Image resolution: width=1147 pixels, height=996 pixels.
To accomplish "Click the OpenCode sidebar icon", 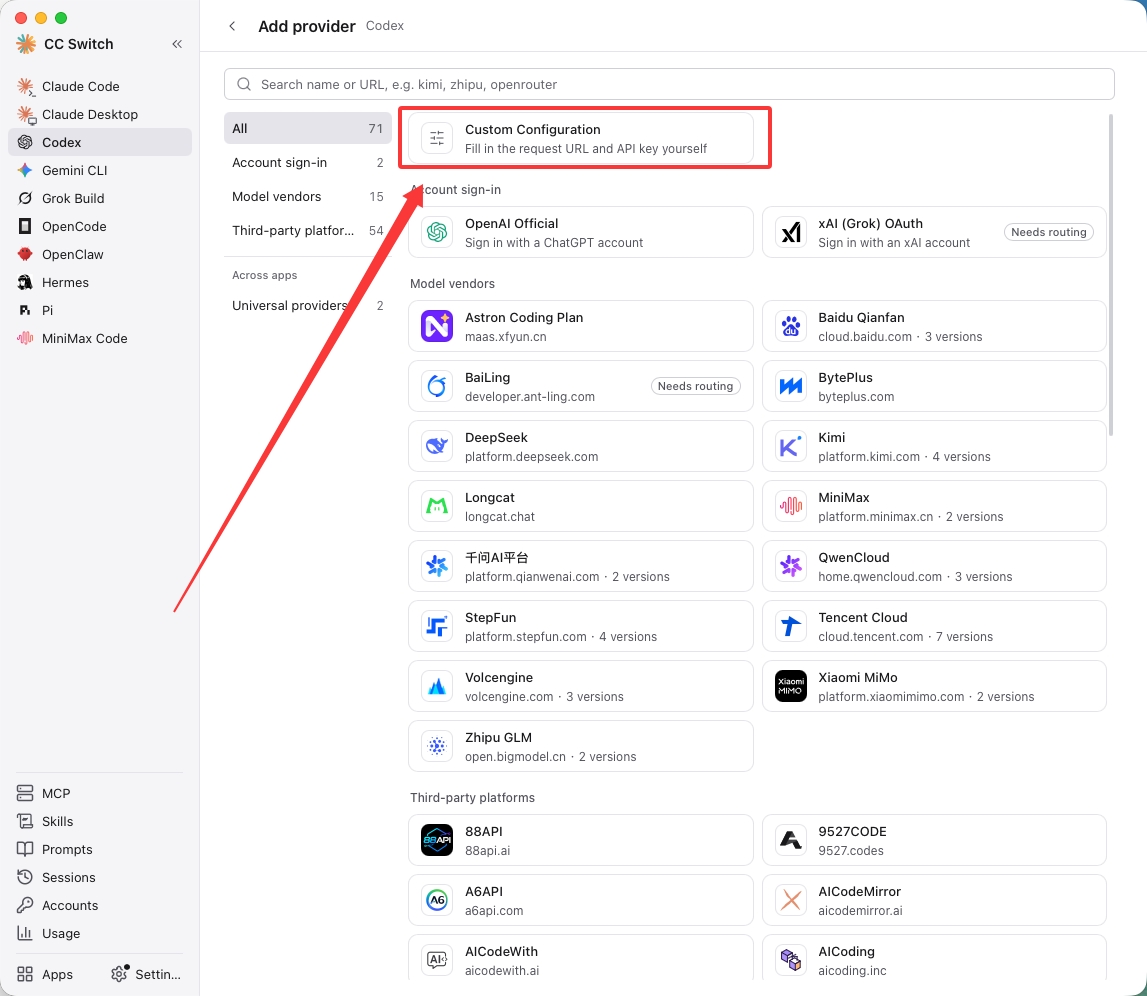I will click(x=26, y=226).
